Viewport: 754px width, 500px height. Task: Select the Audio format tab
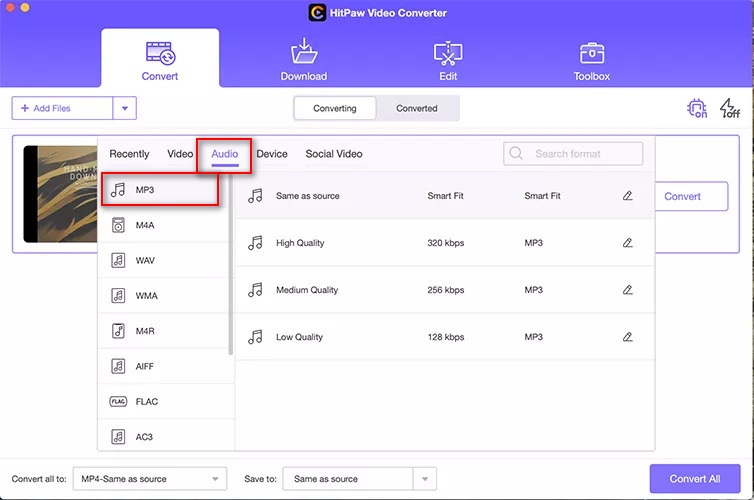[225, 154]
